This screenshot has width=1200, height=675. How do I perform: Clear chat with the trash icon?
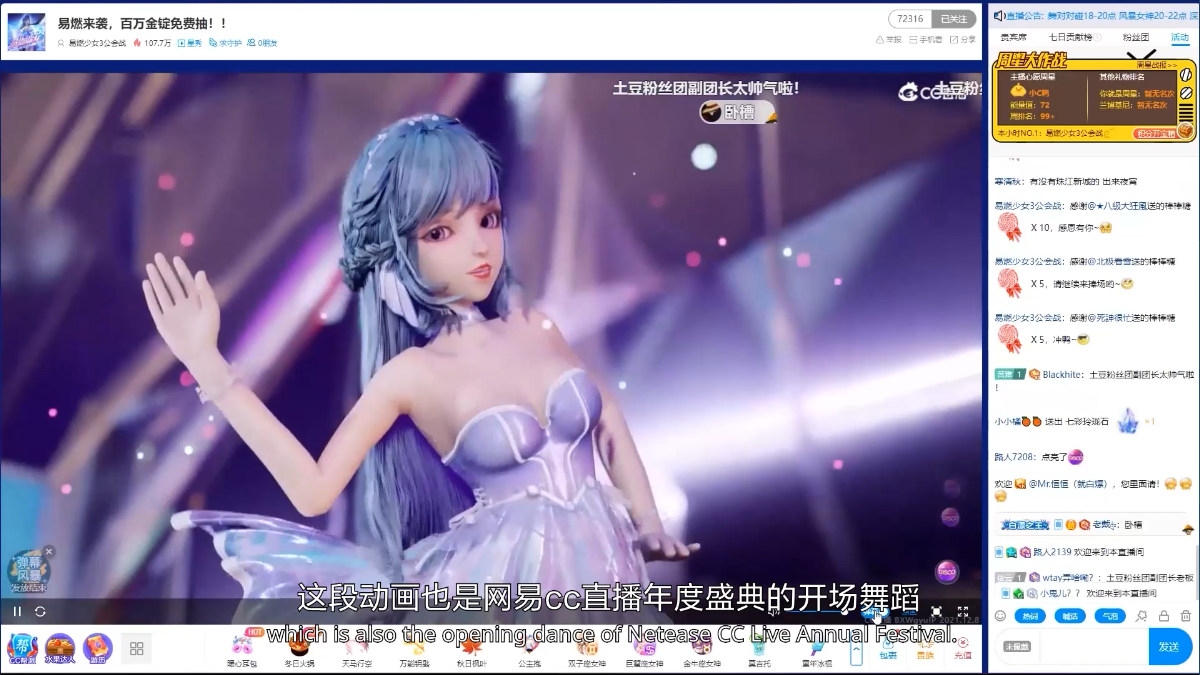[1186, 616]
